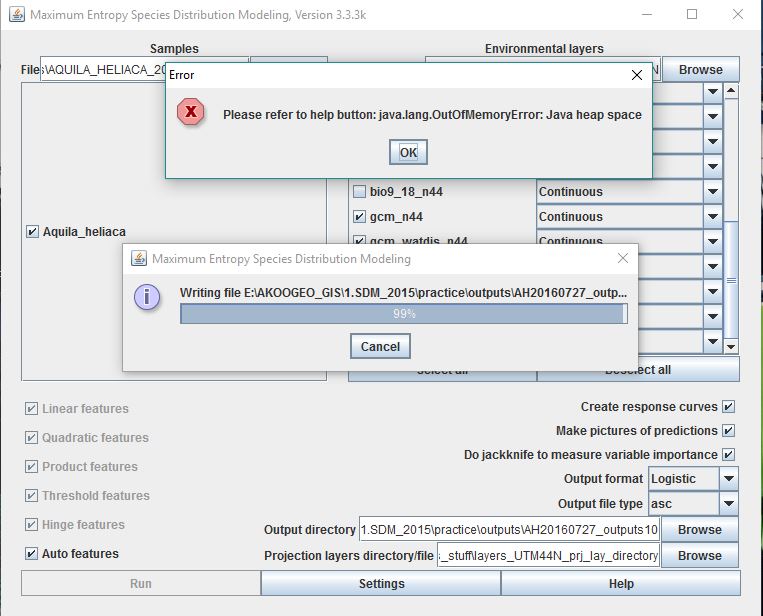This screenshot has height=616, width=763.
Task: Click the red error icon
Action: [x=190, y=111]
